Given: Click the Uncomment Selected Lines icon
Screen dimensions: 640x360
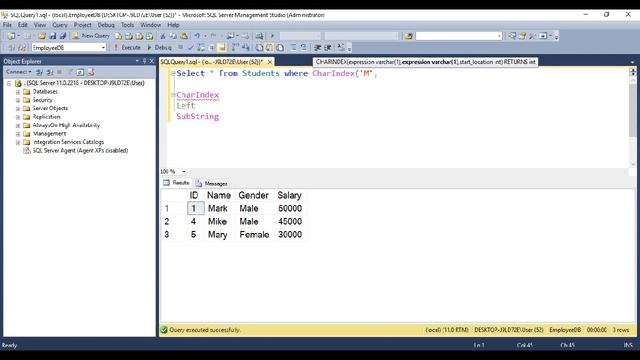Looking at the screenshot, I should pos(304,47).
